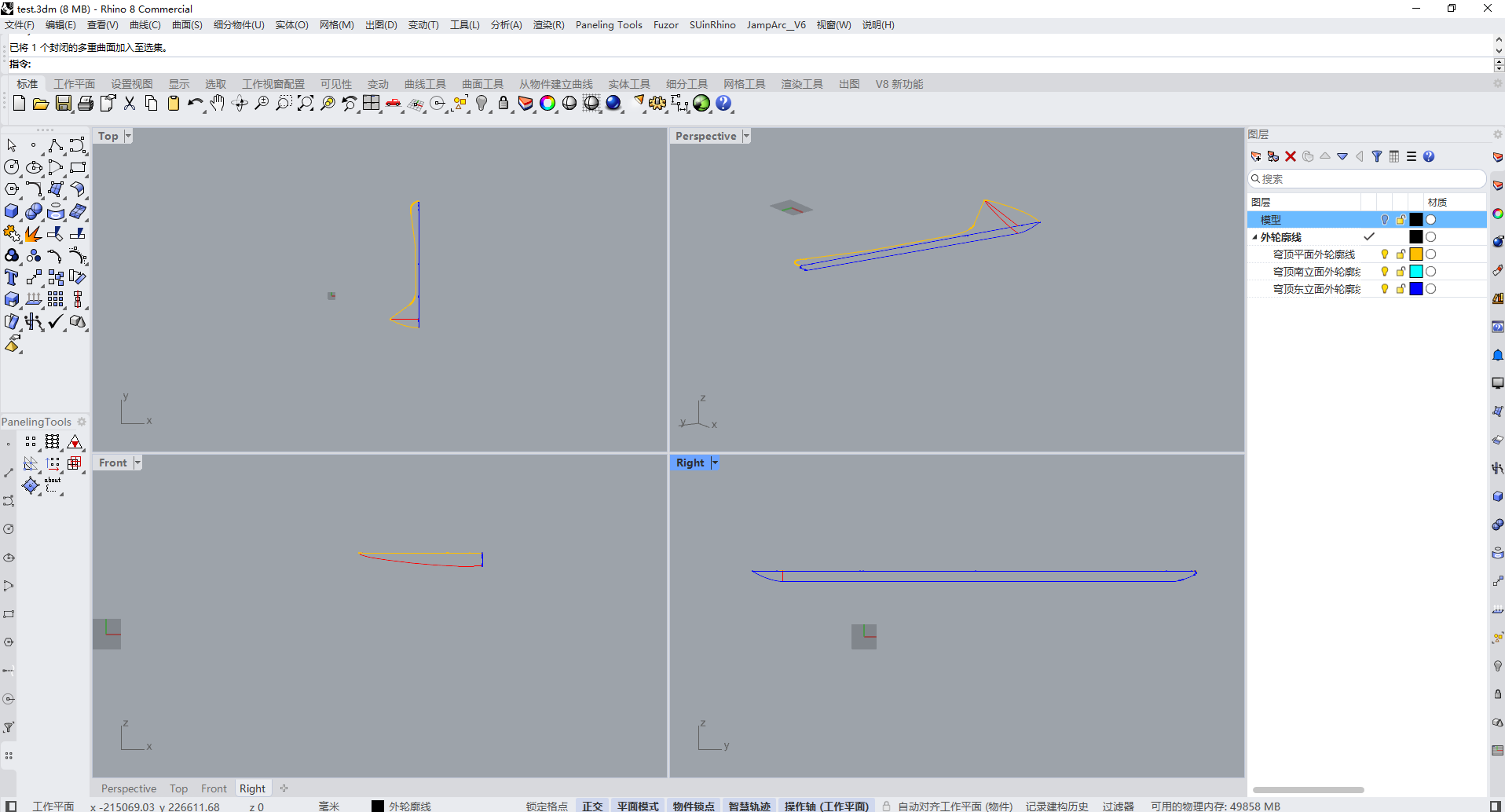This screenshot has height=812, width=1505.
Task: Open the Top viewport dropdown arrow
Action: (x=128, y=136)
